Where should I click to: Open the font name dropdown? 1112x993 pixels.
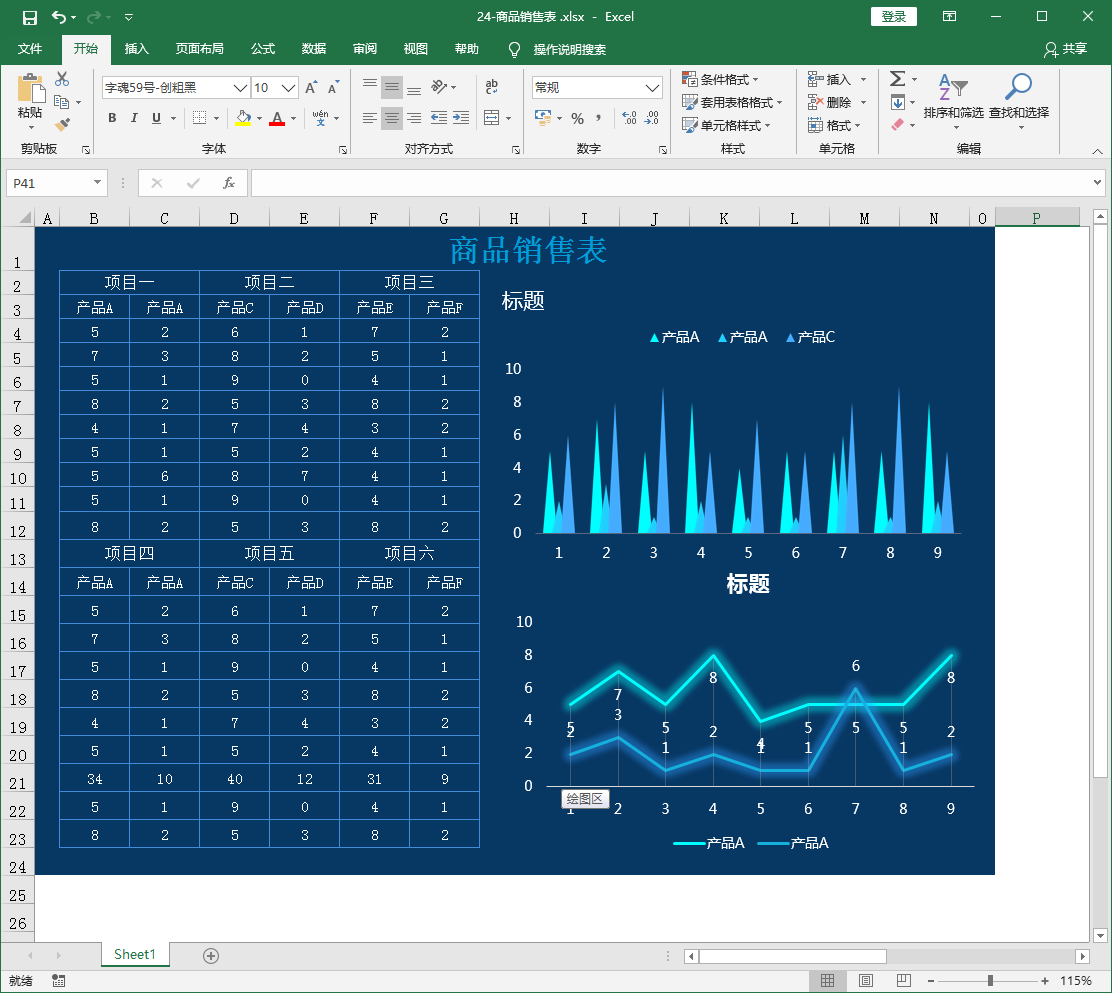coord(240,87)
